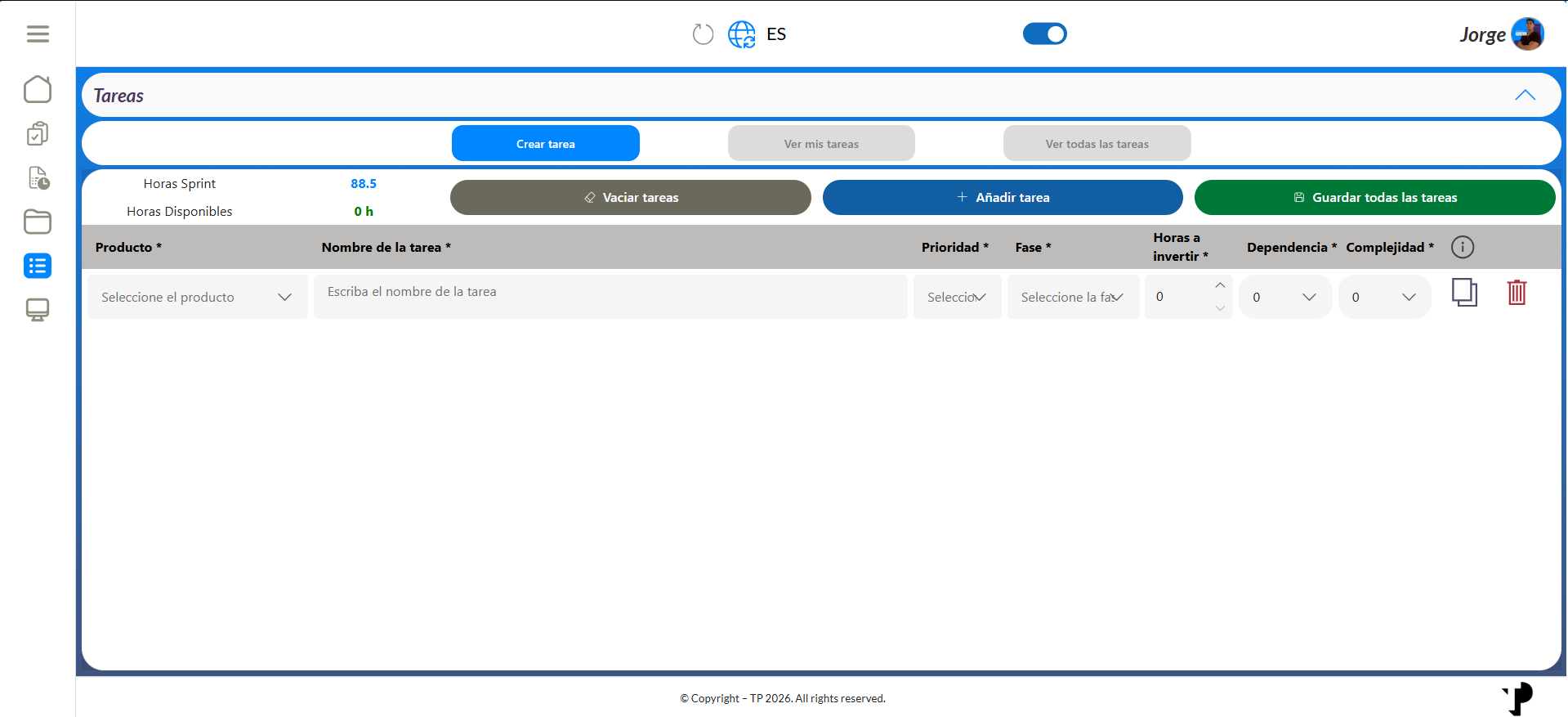
Task: Click the Tareas panel title
Action: pos(118,96)
